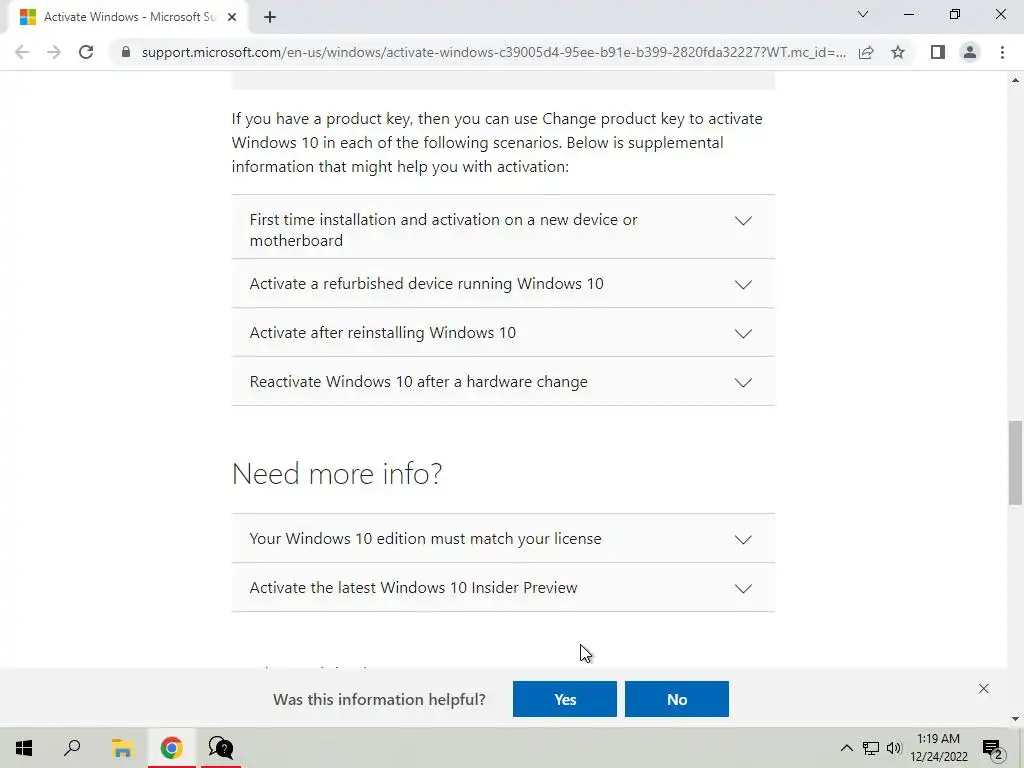Switch to Chrome in the taskbar
Image resolution: width=1024 pixels, height=768 pixels.
[172, 748]
